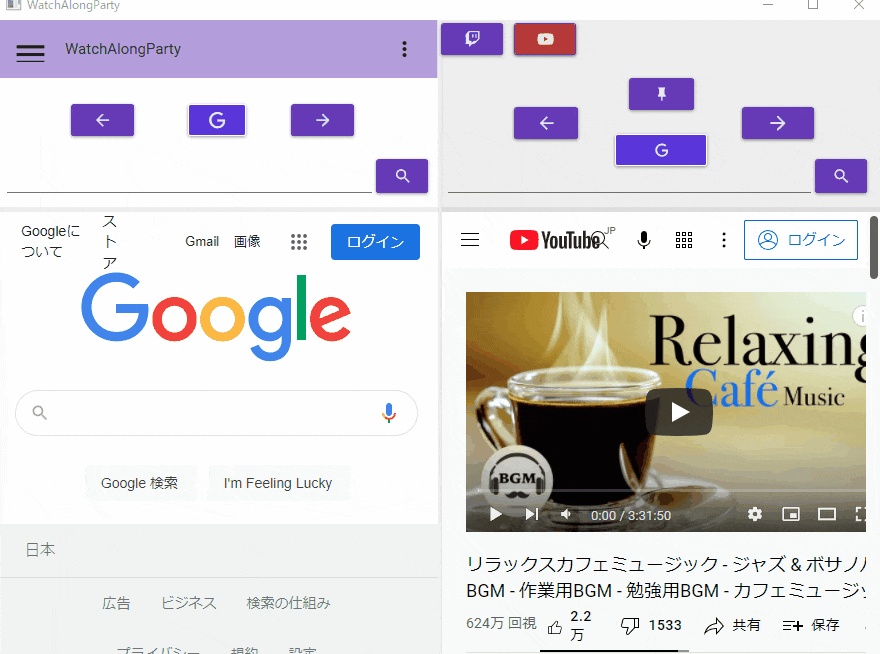Focus the right pane URL input field

pos(629,181)
